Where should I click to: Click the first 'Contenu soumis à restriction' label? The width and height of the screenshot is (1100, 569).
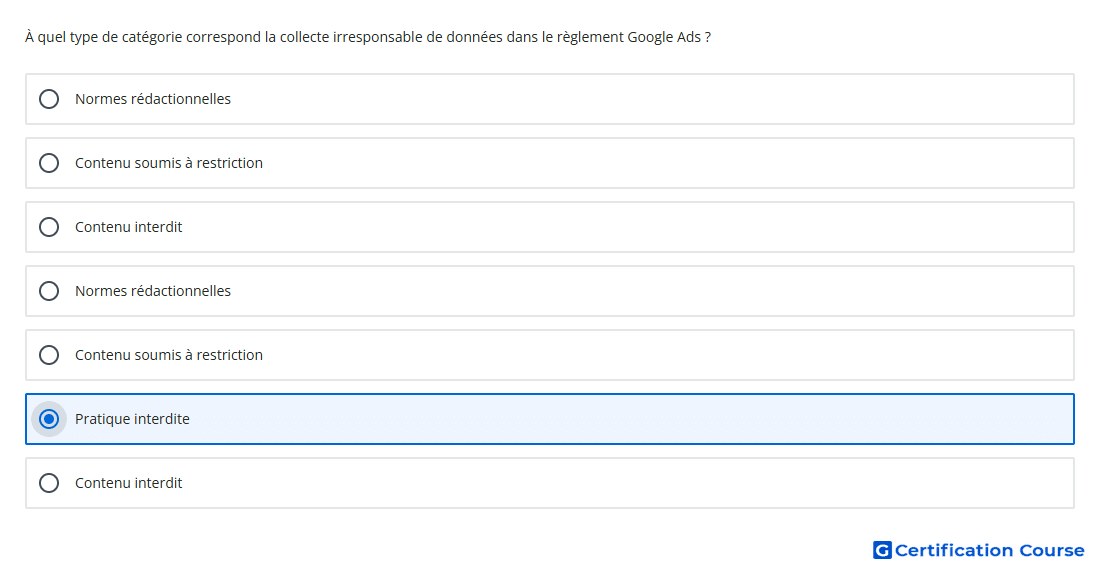[169, 163]
